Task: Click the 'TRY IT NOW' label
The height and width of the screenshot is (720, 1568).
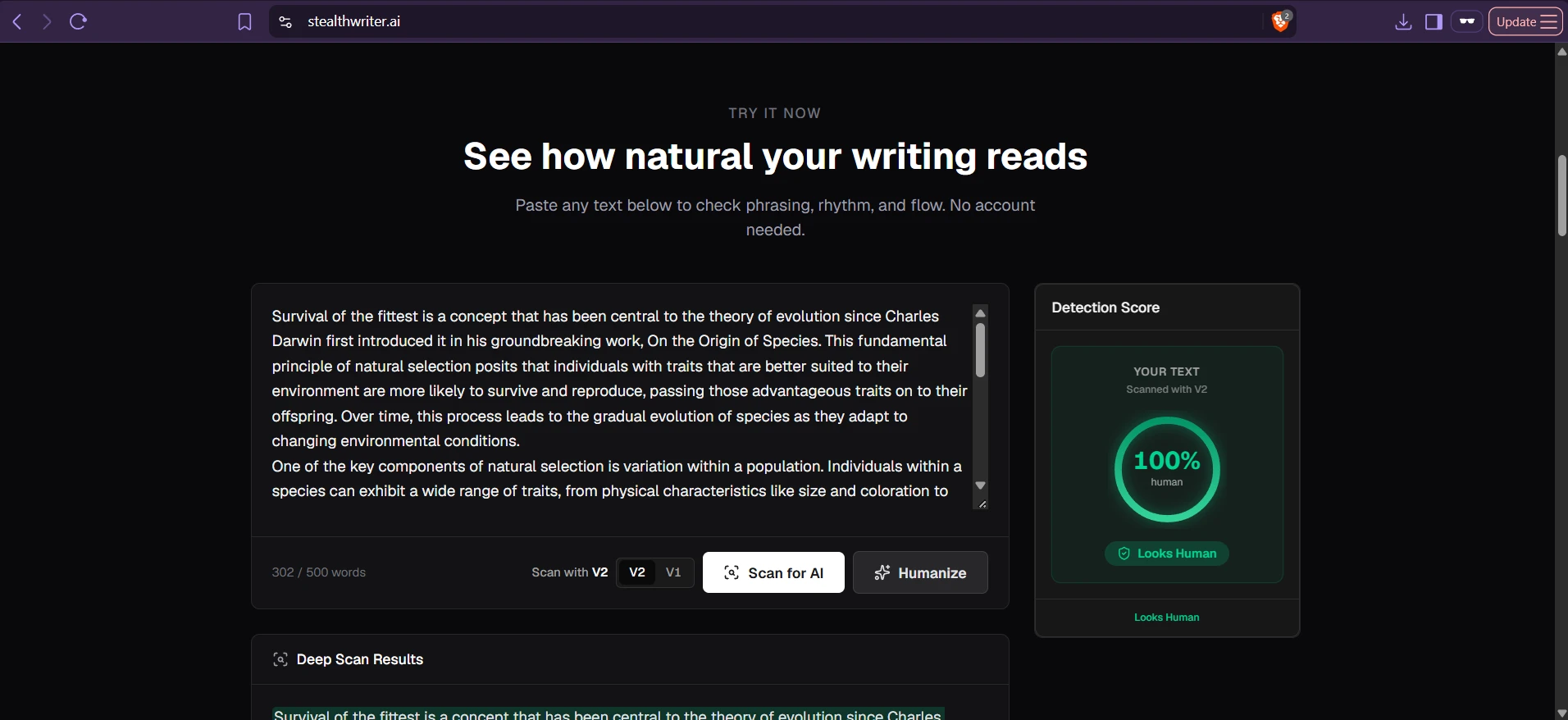Action: coord(774,113)
